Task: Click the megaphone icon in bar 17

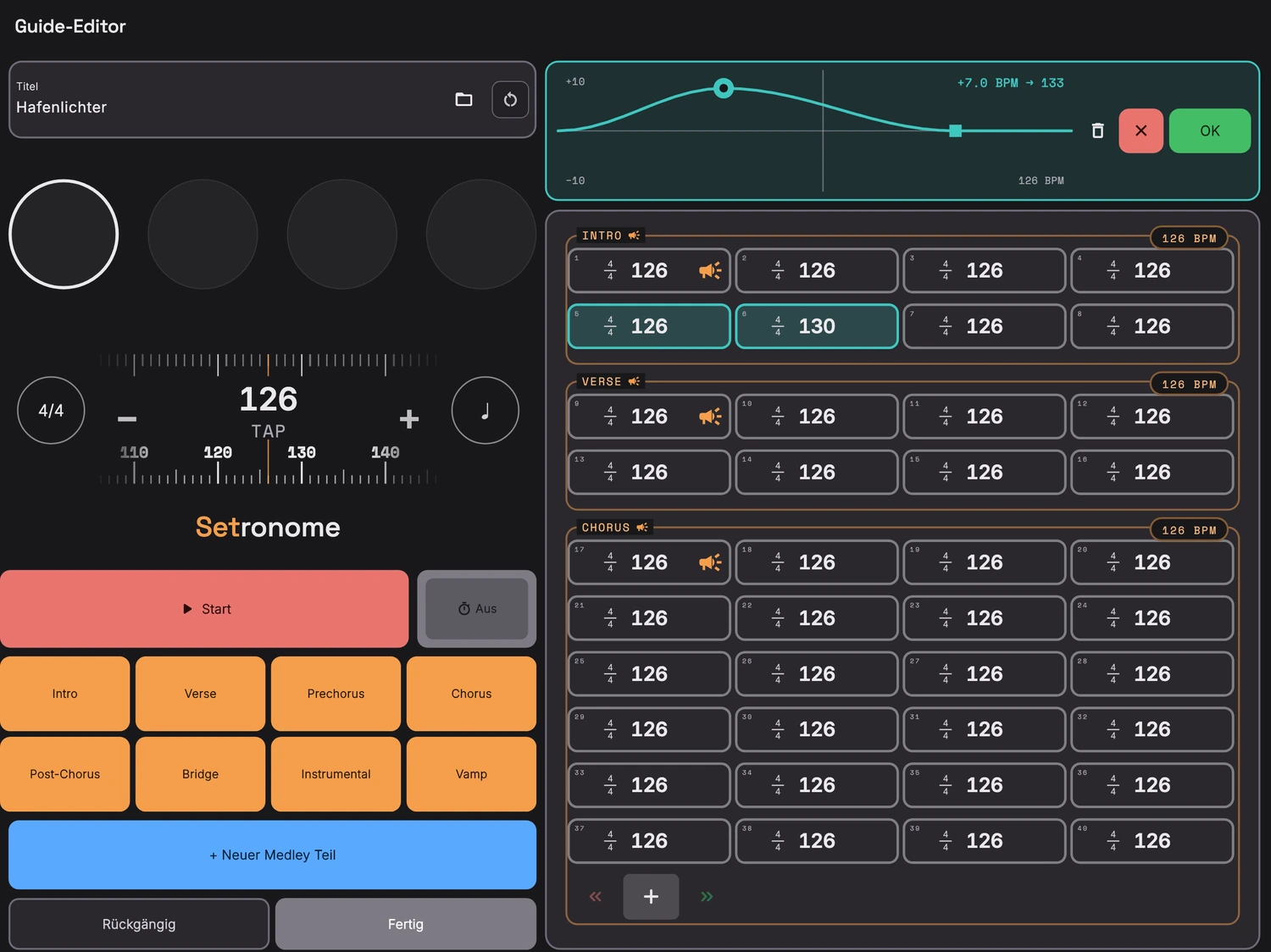Action: (710, 562)
